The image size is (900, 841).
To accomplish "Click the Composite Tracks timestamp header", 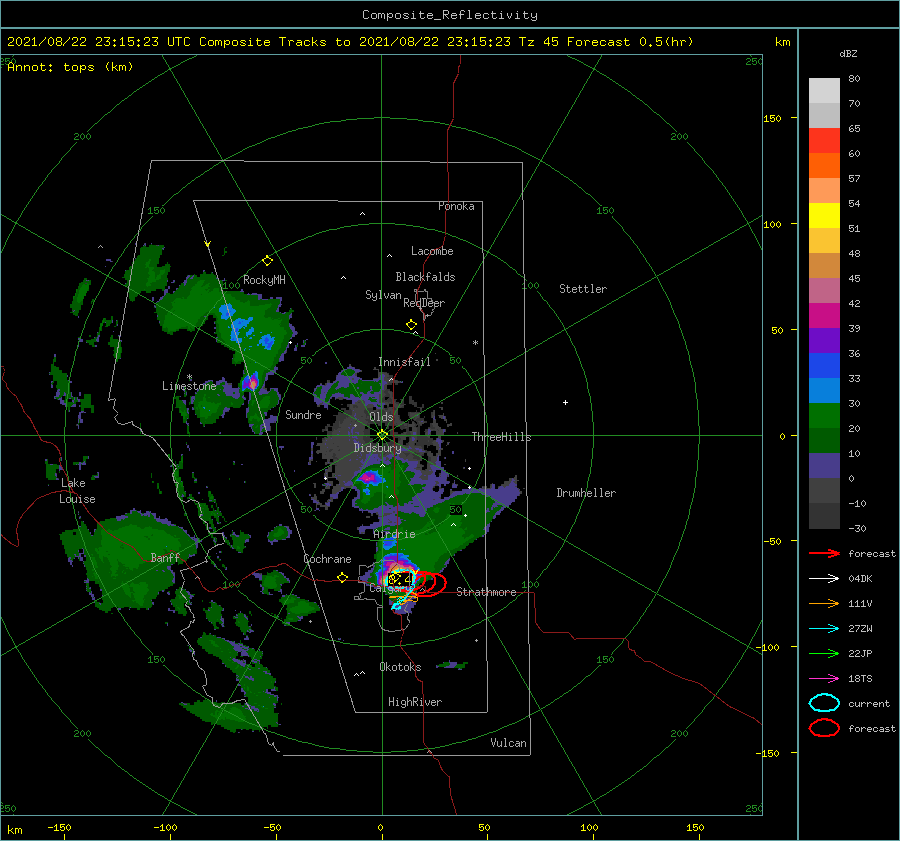I will pyautogui.click(x=350, y=42).
